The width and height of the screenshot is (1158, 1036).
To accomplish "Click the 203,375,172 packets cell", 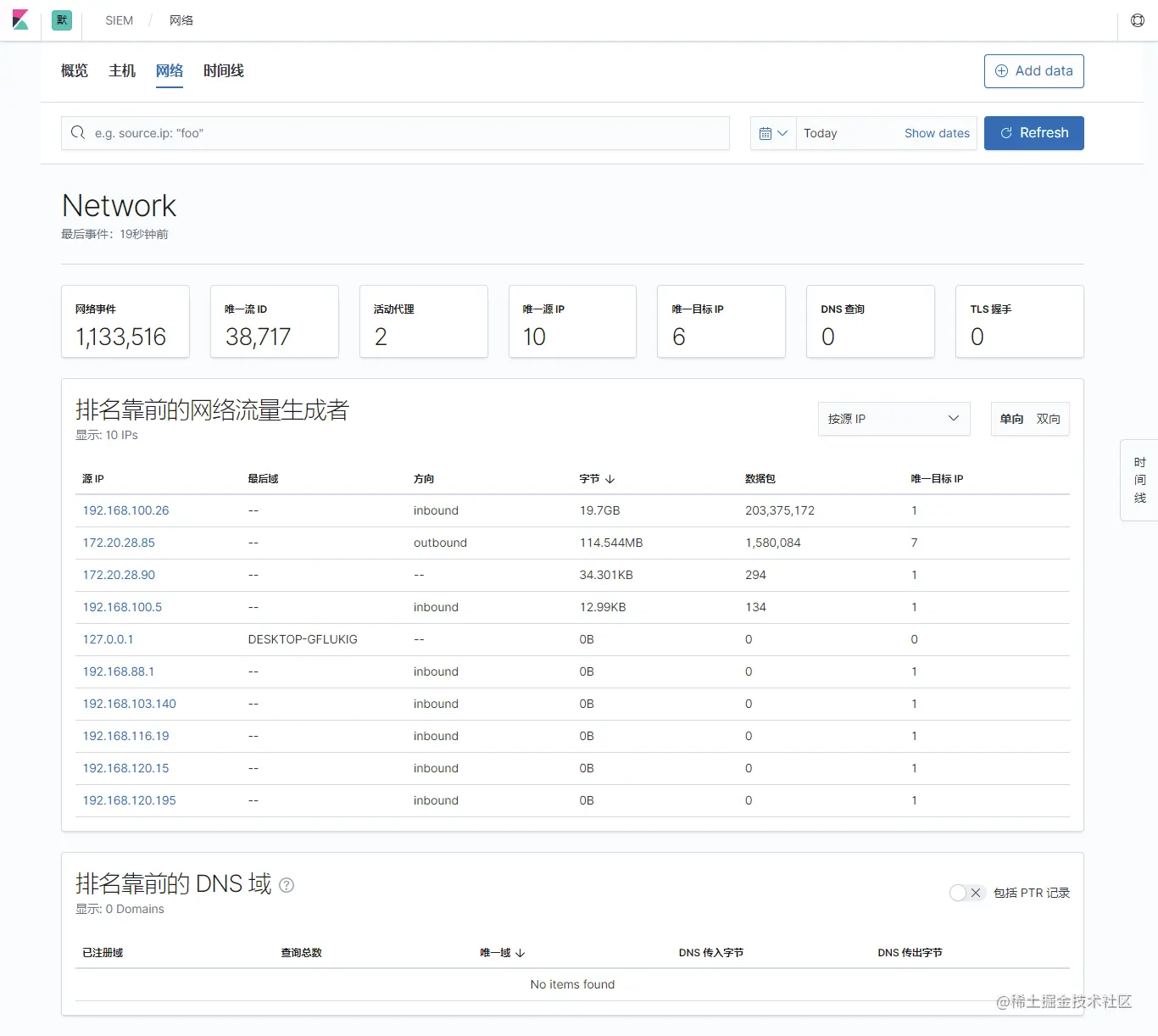I will pyautogui.click(x=780, y=510).
